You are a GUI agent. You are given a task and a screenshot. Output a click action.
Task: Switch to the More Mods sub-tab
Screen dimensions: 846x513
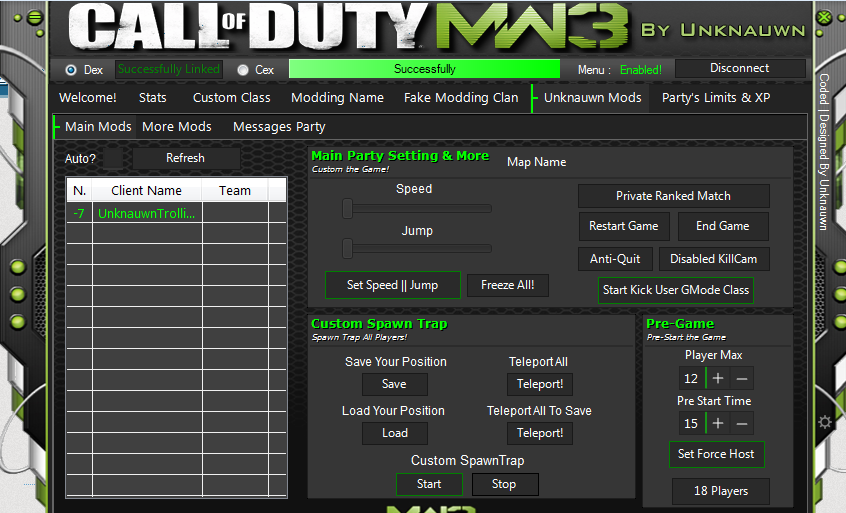[x=177, y=127]
